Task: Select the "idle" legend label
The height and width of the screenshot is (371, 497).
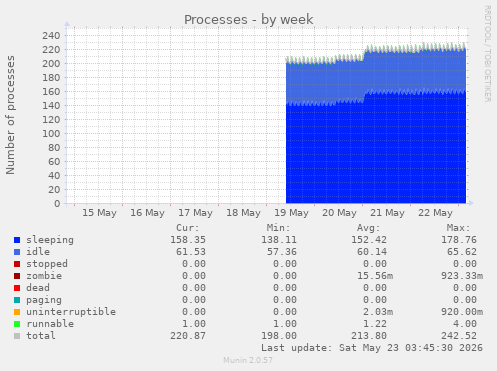Action: (38, 252)
